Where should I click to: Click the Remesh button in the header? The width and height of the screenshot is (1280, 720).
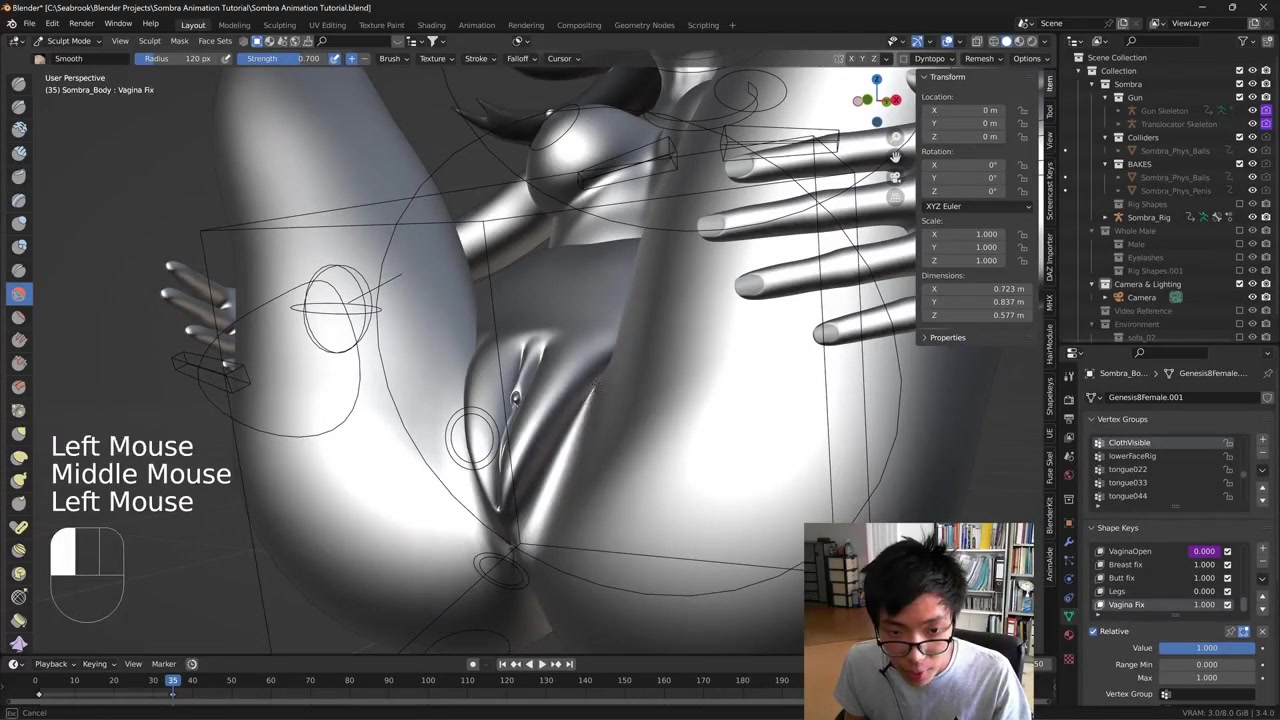(x=979, y=58)
